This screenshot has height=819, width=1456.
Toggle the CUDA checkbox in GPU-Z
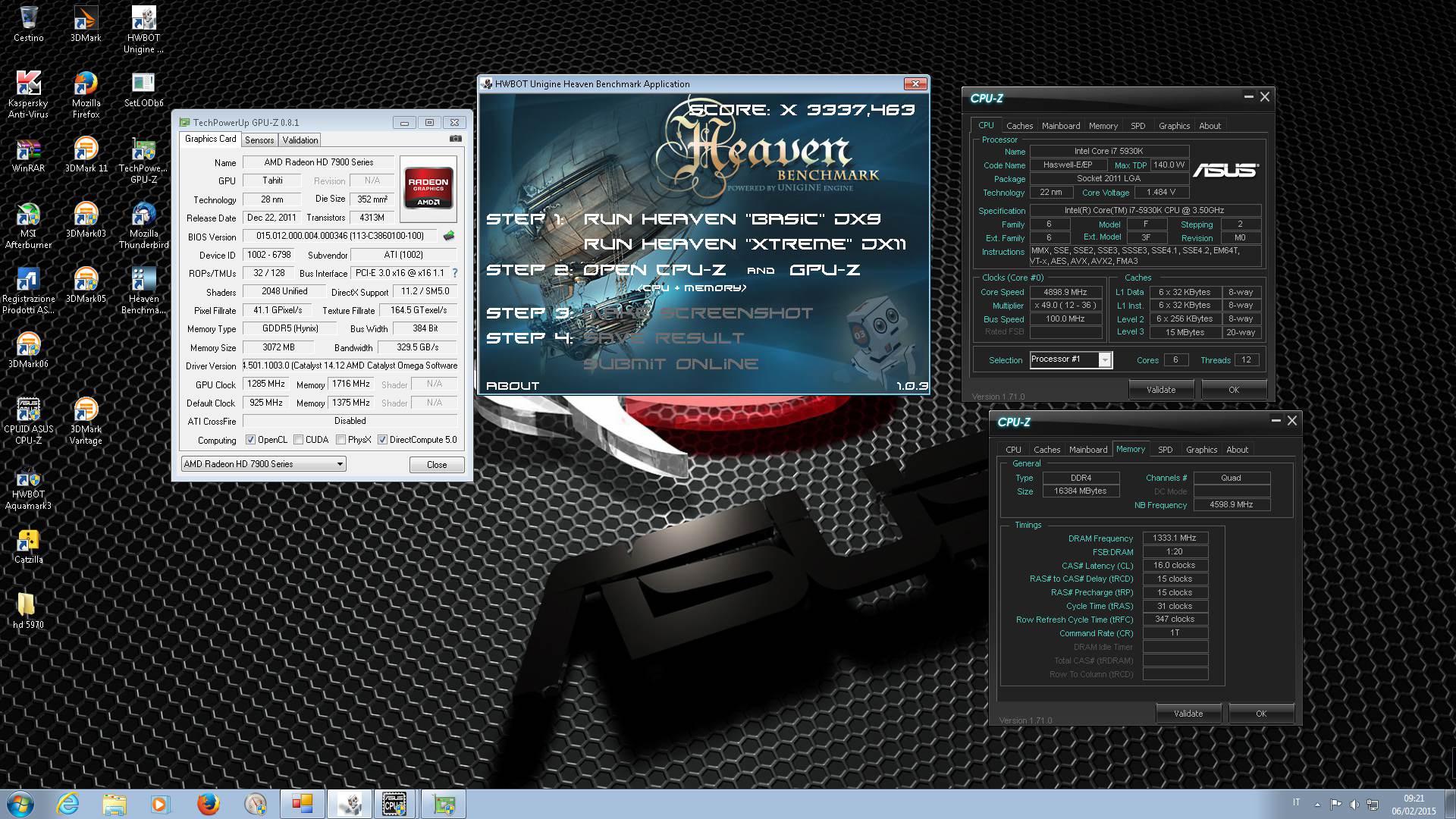tap(299, 440)
